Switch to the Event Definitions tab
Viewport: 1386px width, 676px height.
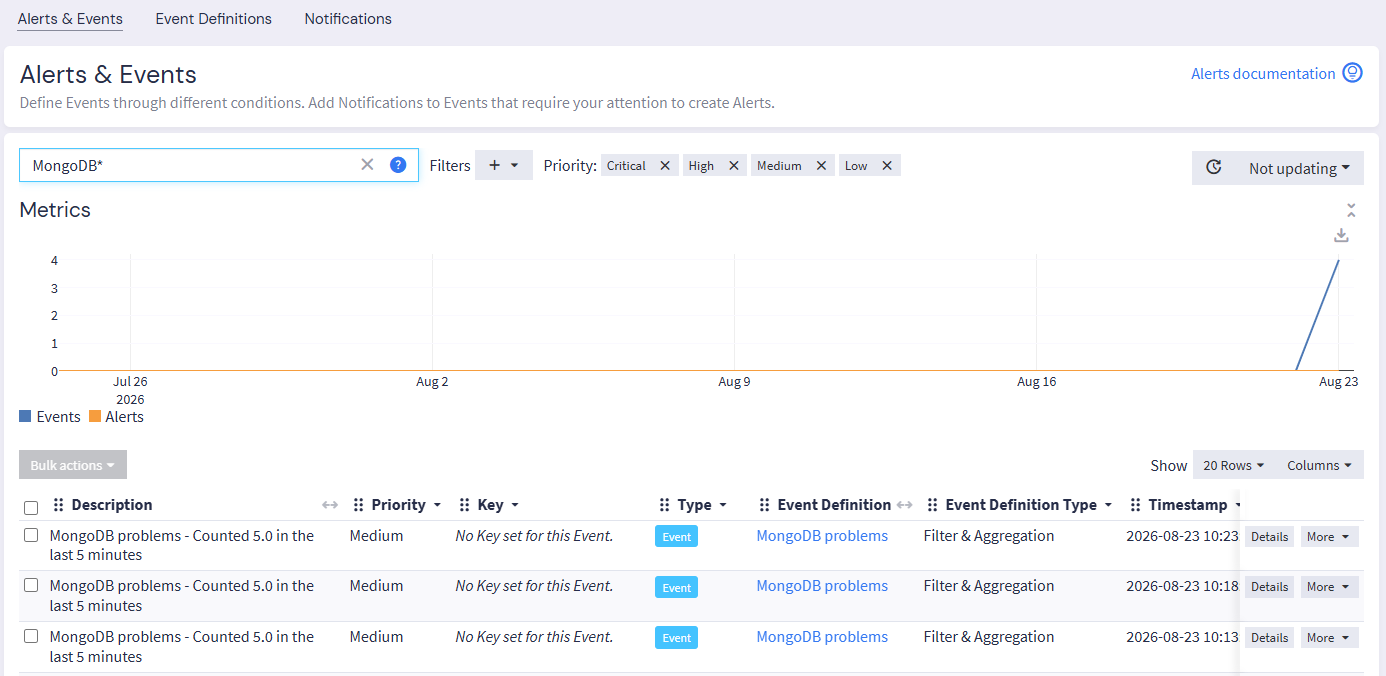click(214, 19)
